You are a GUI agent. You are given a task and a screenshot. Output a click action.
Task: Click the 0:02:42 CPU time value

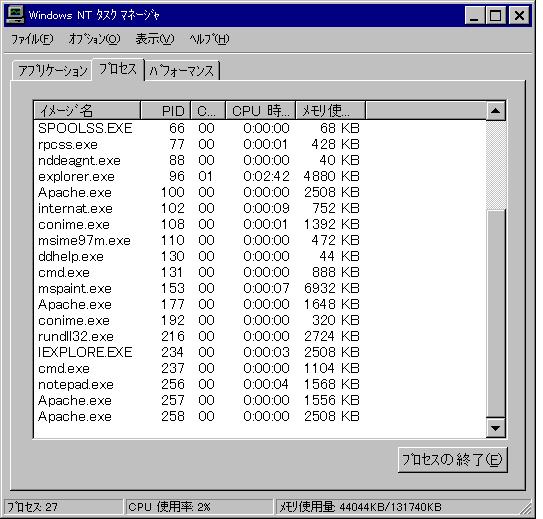266,176
